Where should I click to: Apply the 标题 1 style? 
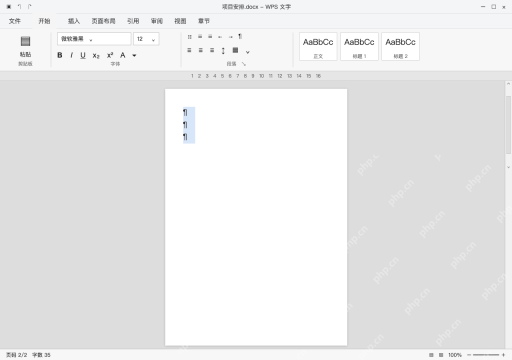tap(359, 46)
